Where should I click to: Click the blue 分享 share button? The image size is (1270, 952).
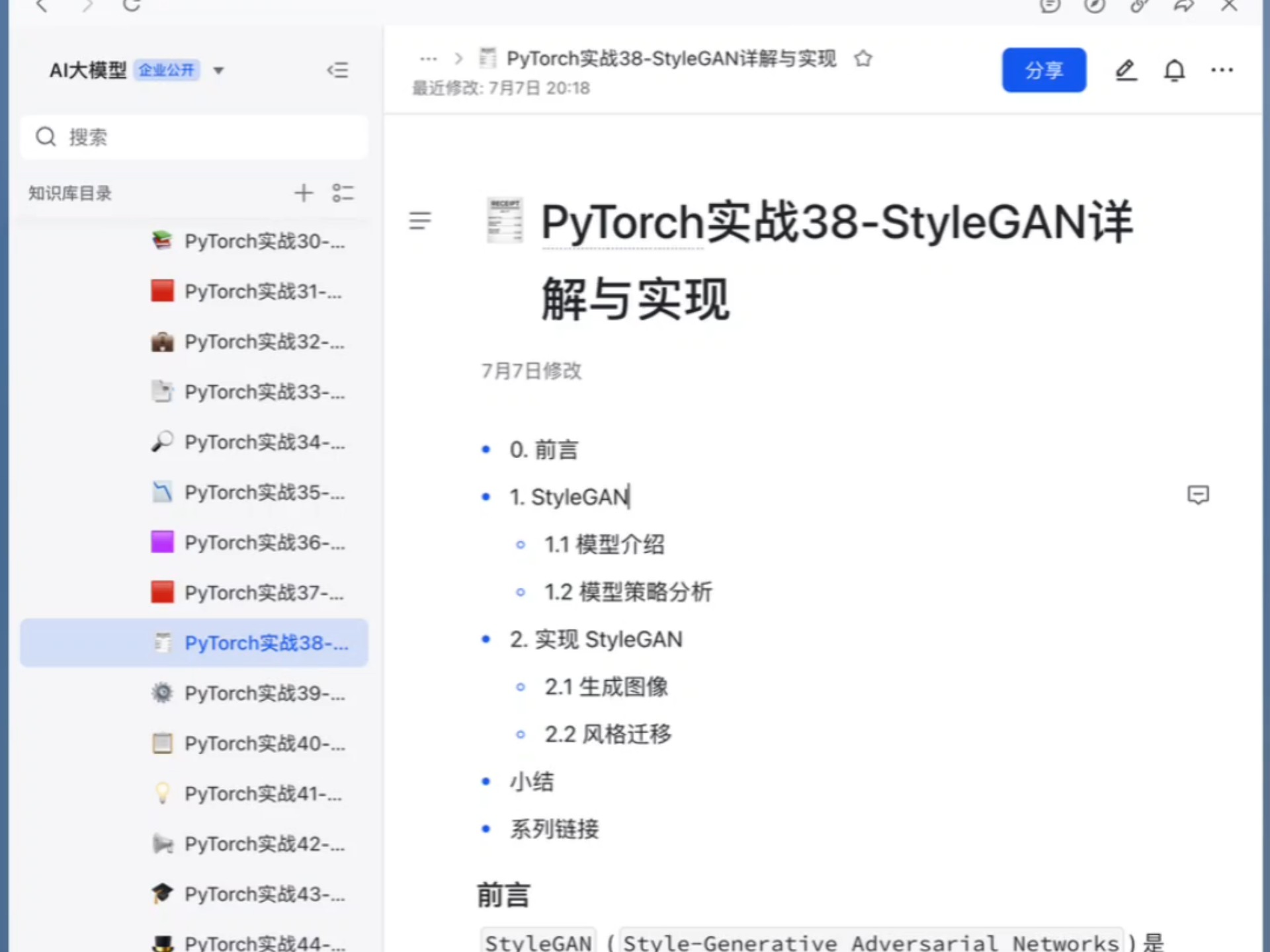pyautogui.click(x=1043, y=70)
